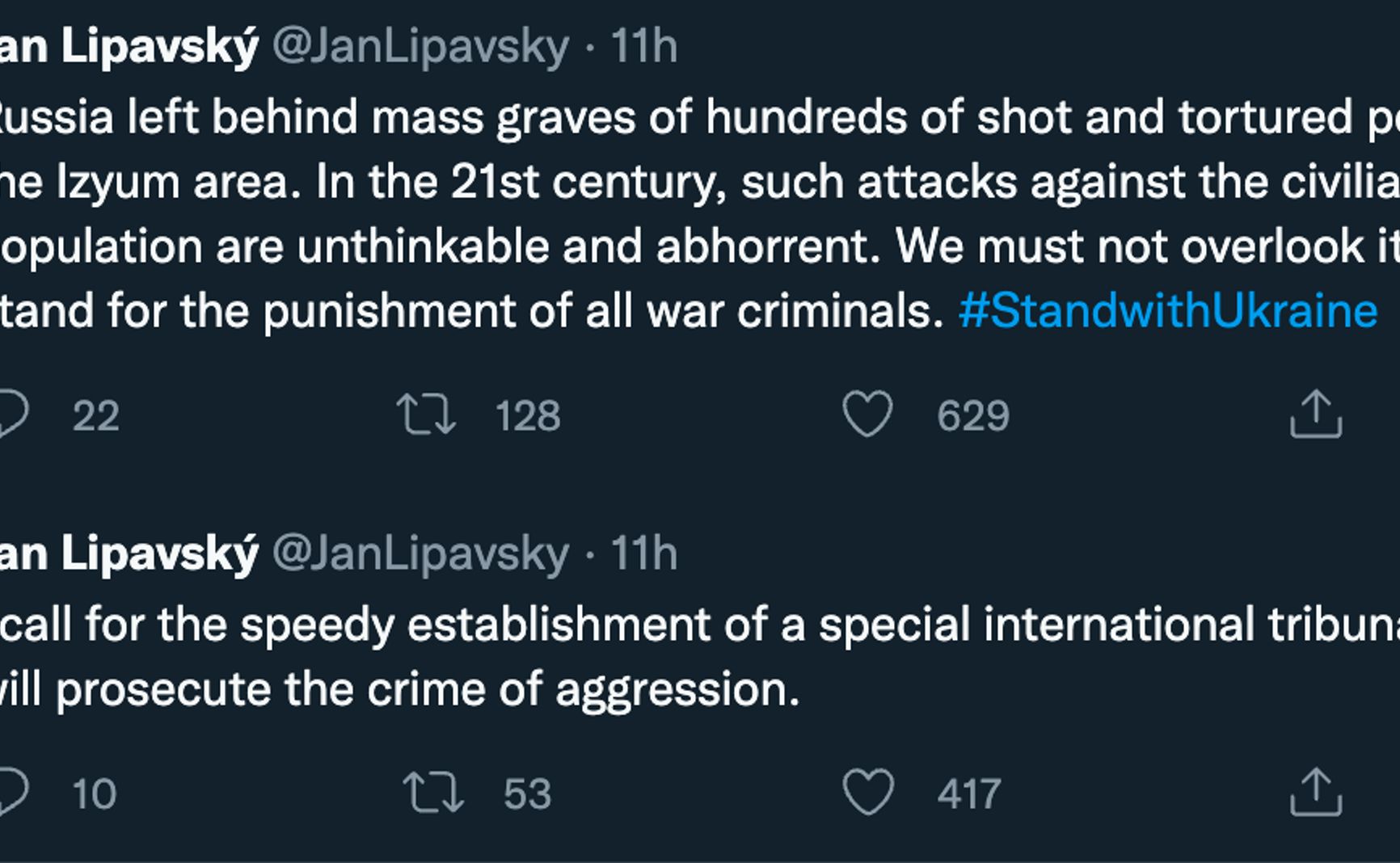Open @JanLipavsky handle on the Izyum tweet
This screenshot has height=863, width=1400.
pos(420,46)
